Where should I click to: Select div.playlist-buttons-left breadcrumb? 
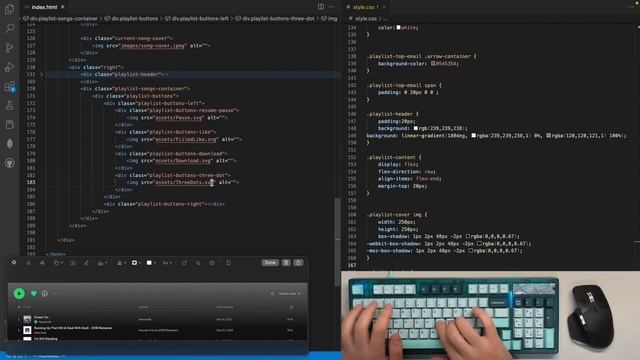tap(197, 18)
